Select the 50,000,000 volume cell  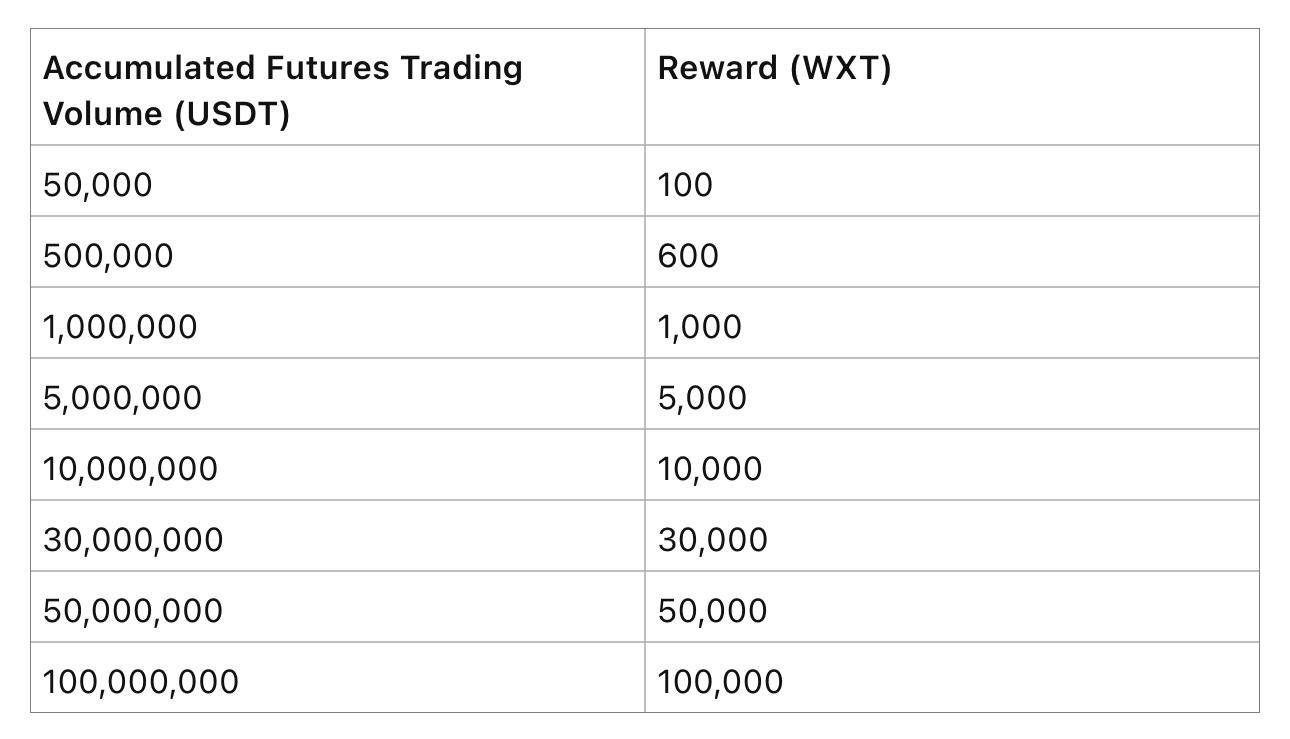337,607
